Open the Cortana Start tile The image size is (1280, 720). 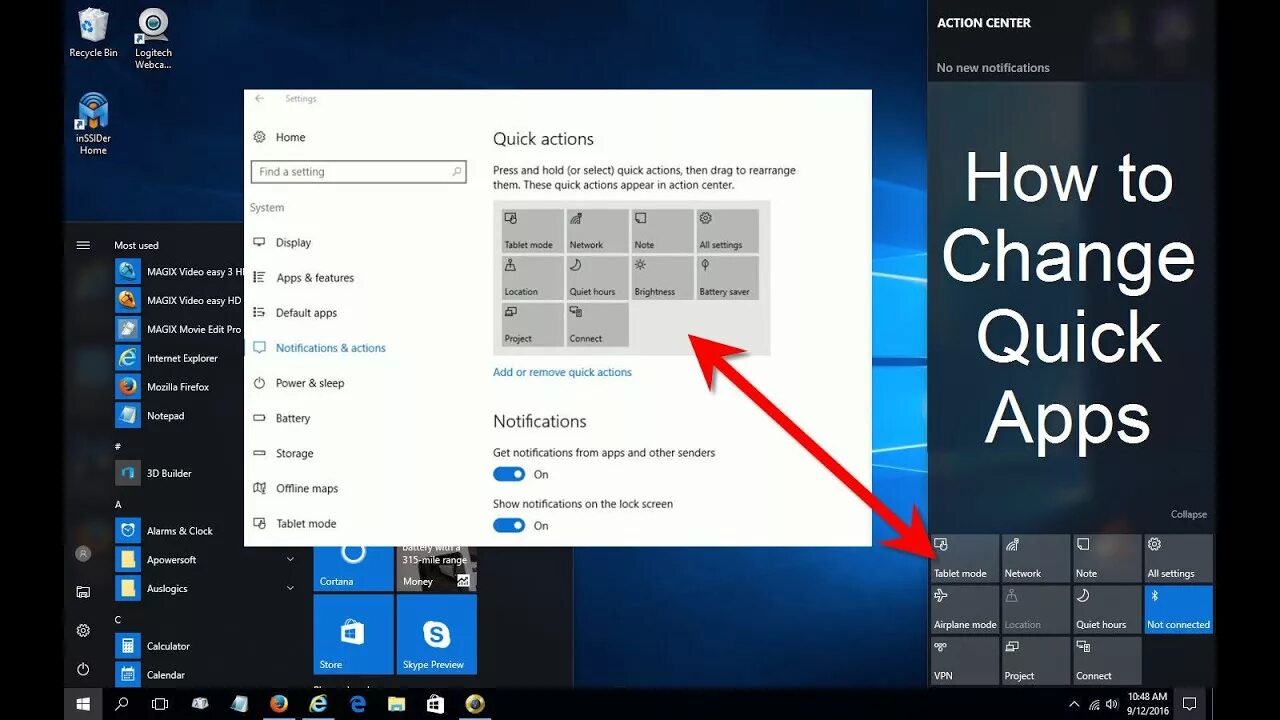pyautogui.click(x=353, y=568)
